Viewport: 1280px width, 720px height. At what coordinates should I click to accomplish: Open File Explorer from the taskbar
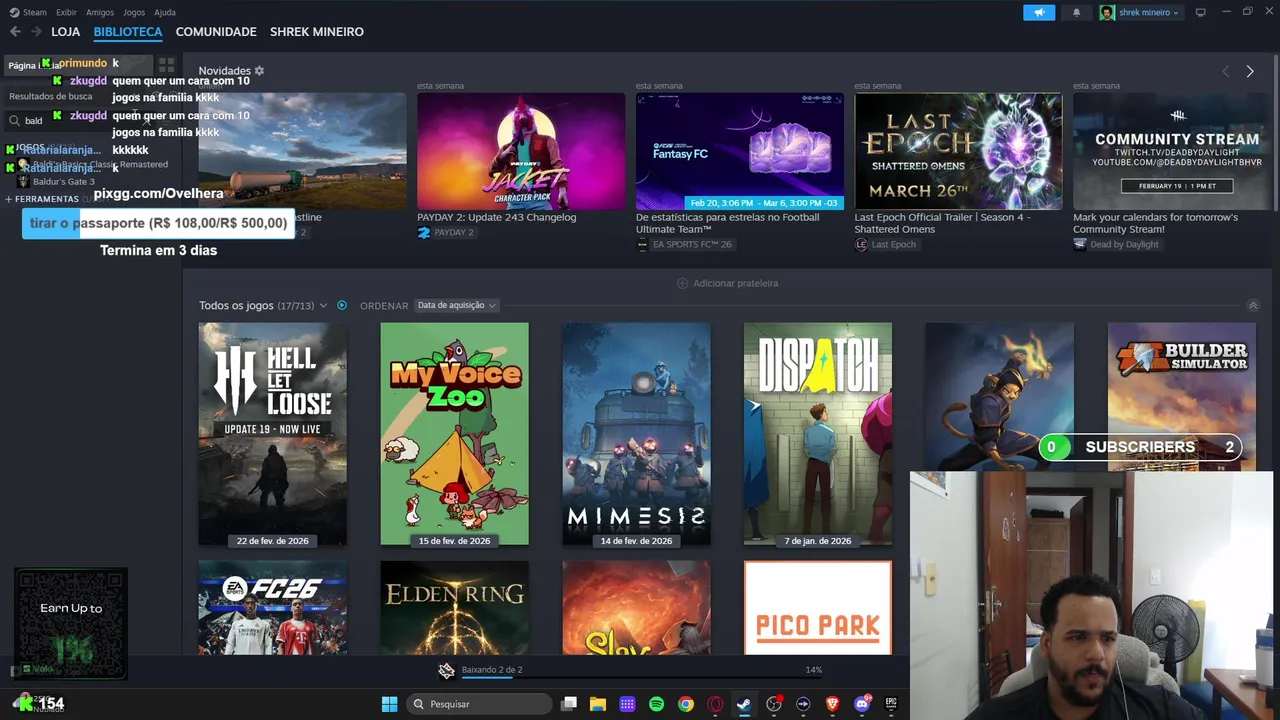598,704
